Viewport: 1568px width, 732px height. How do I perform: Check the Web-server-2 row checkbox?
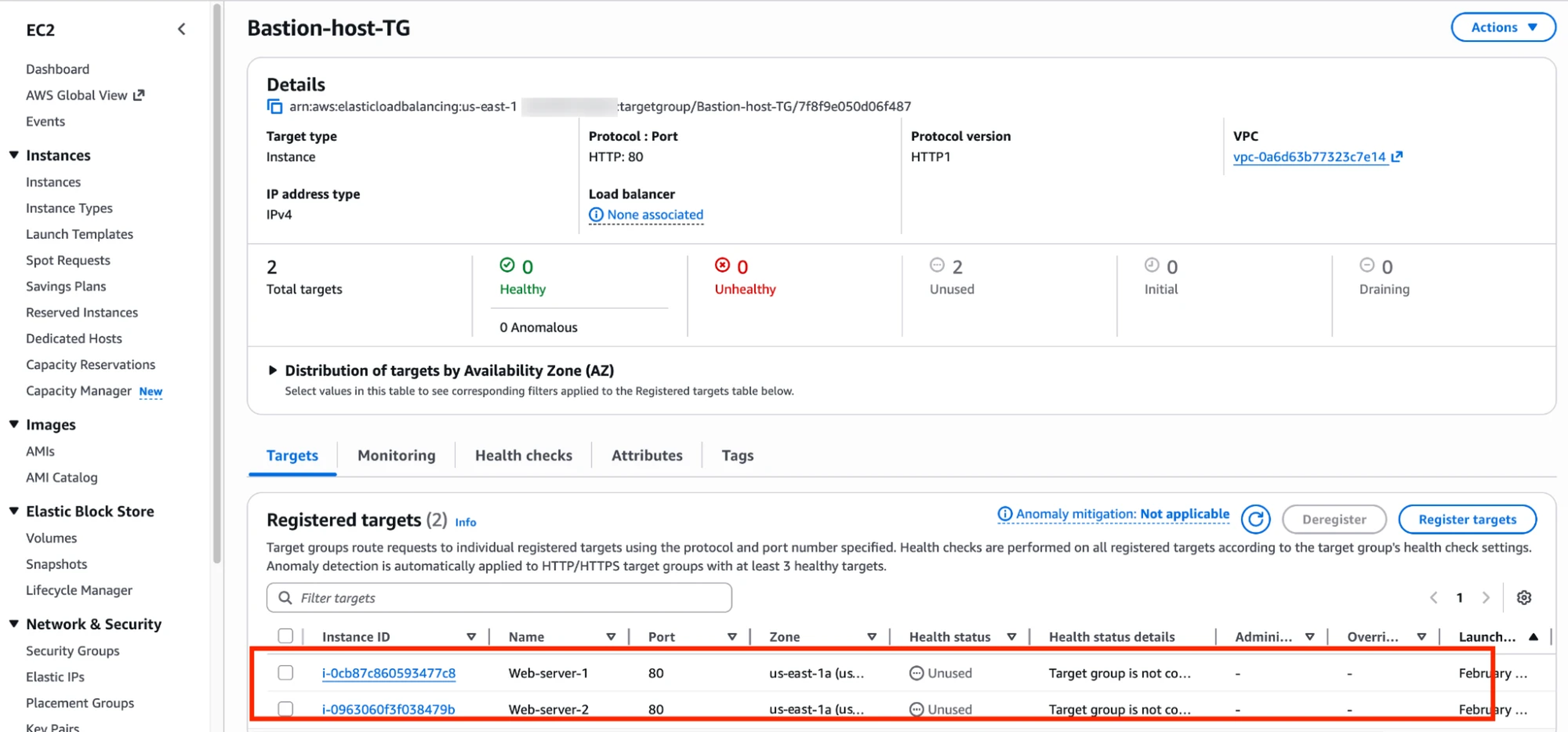pos(285,709)
